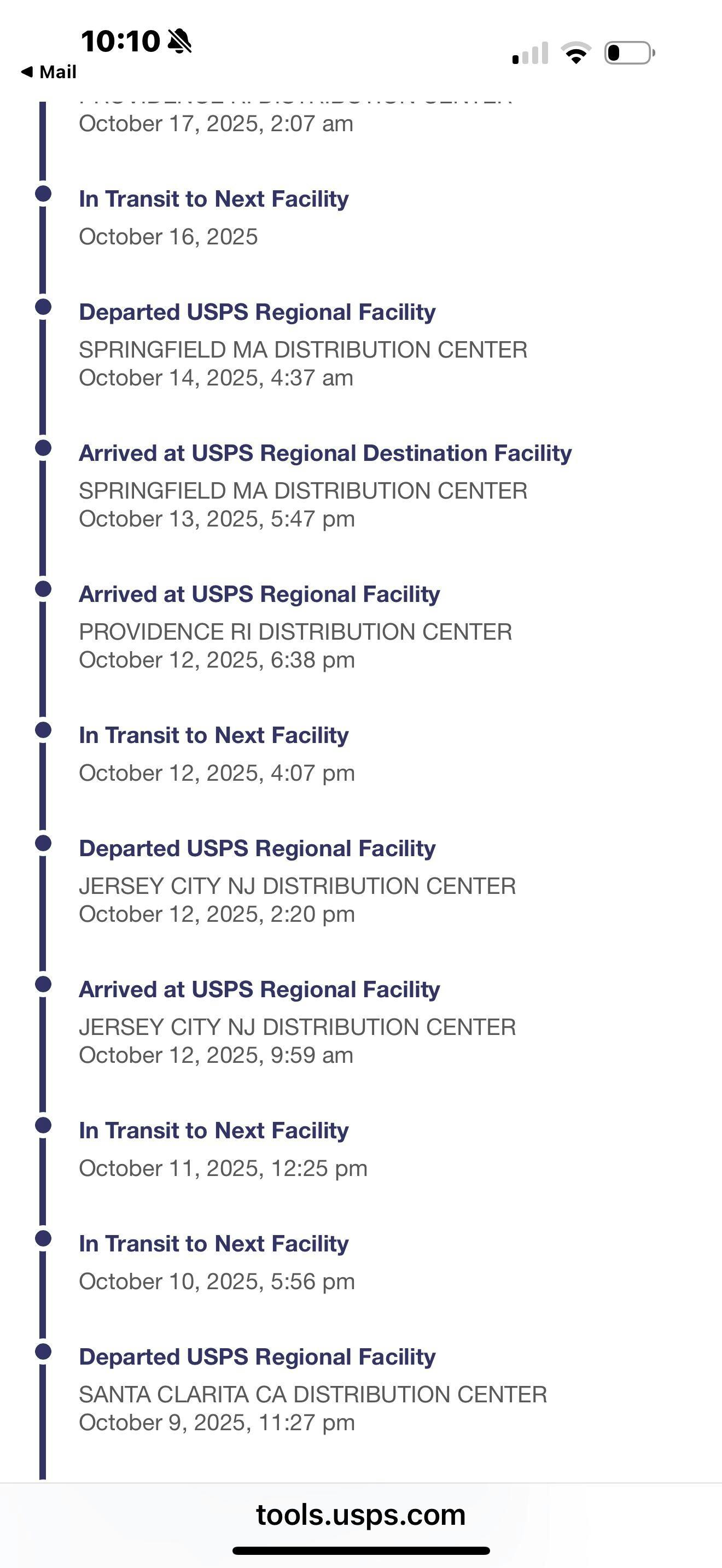The image size is (722, 1568).
Task: Tap the Mail back label
Action: 58,72
